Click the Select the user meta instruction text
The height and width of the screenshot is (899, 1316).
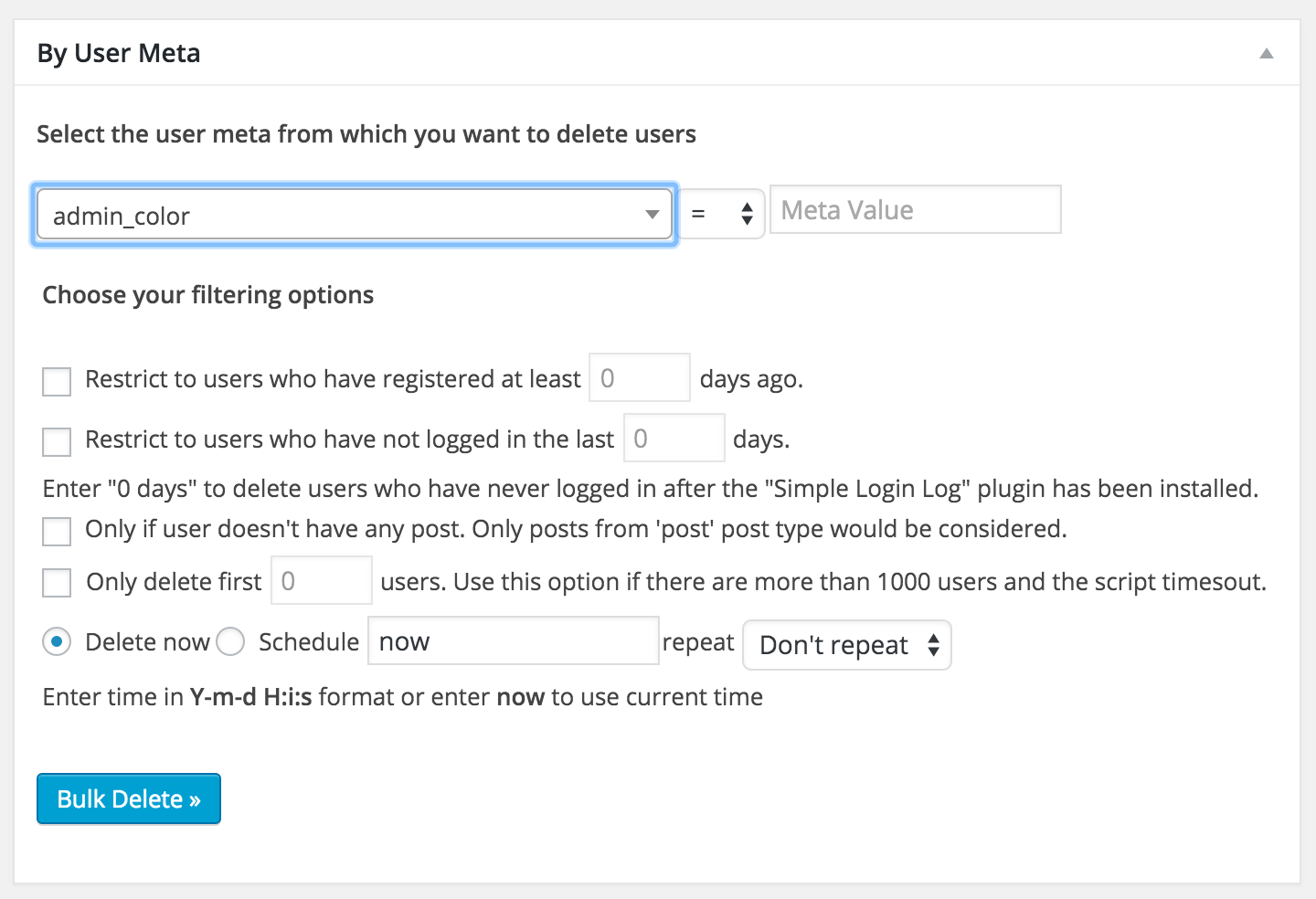click(x=366, y=134)
